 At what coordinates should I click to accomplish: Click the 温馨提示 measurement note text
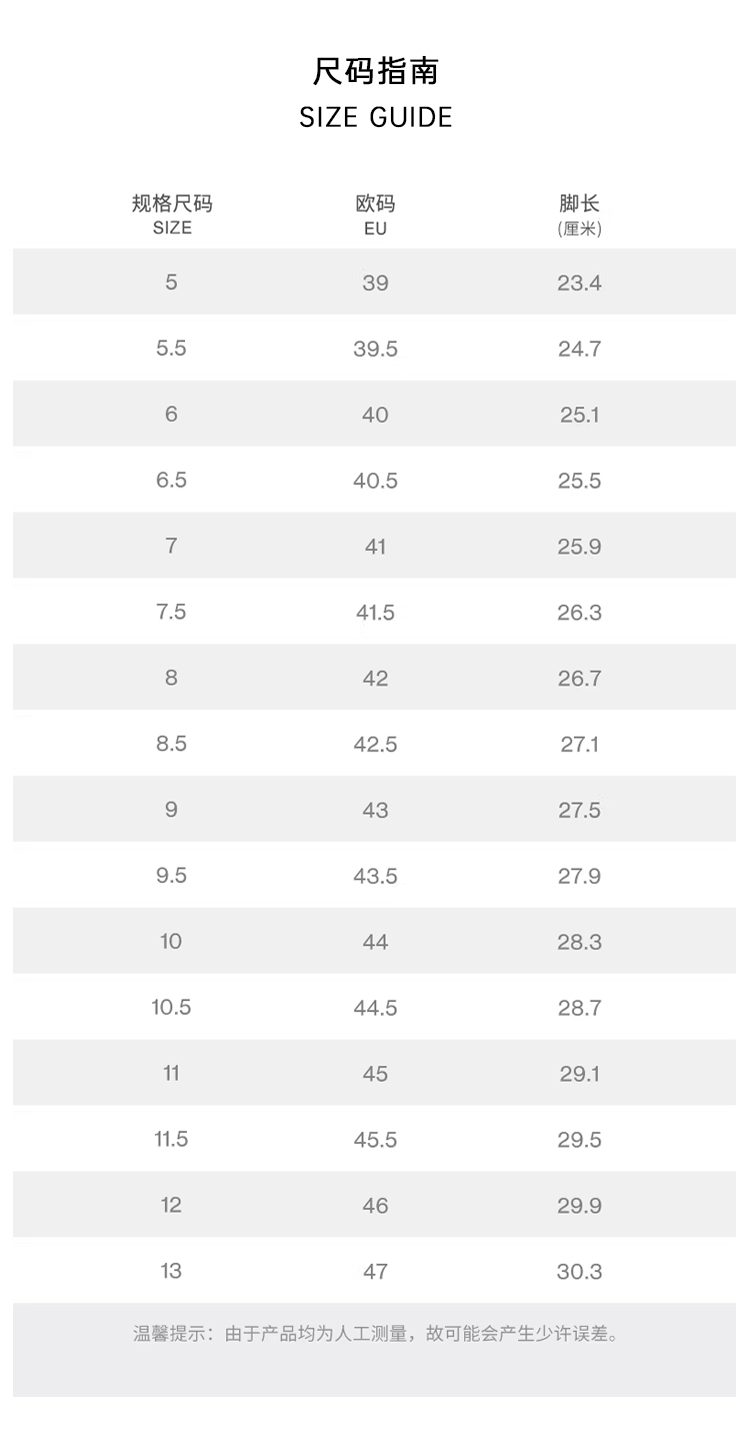click(x=375, y=1334)
